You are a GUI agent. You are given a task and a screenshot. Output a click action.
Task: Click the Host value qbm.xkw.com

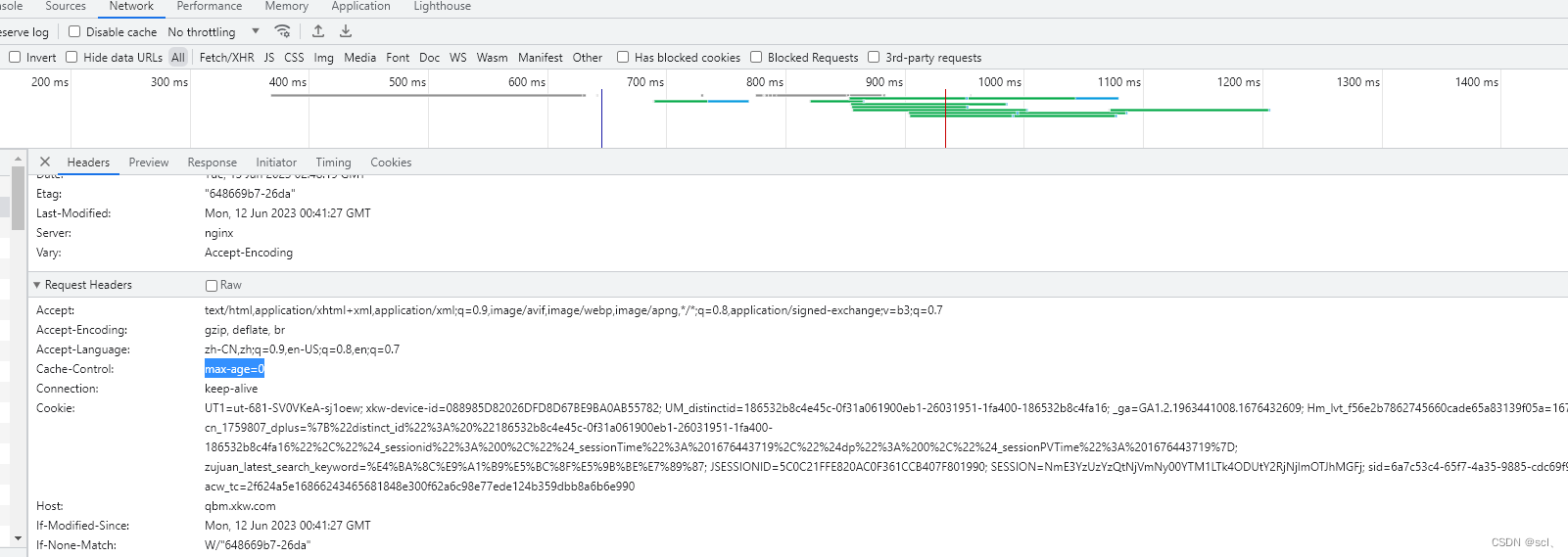coord(240,506)
